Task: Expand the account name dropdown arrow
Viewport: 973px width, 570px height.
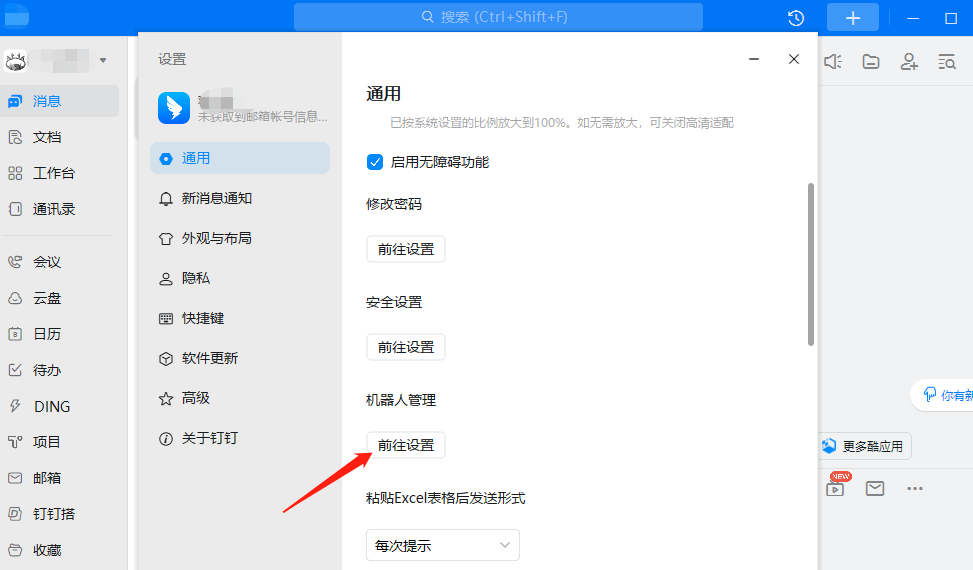Action: tap(103, 61)
